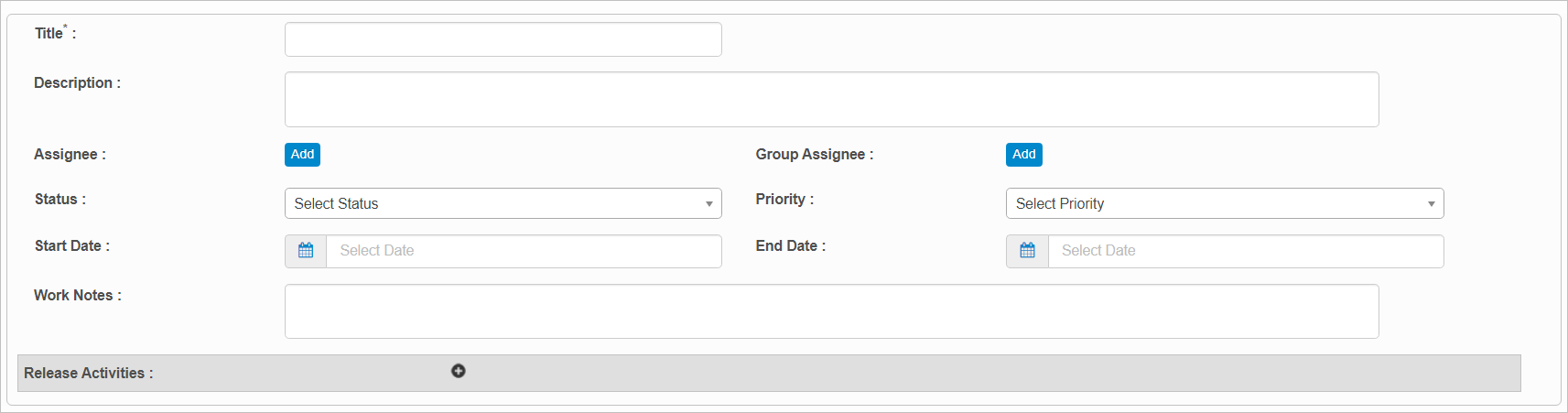The width and height of the screenshot is (1568, 413).
Task: Click the Release Activities plus icon
Action: pyautogui.click(x=459, y=371)
